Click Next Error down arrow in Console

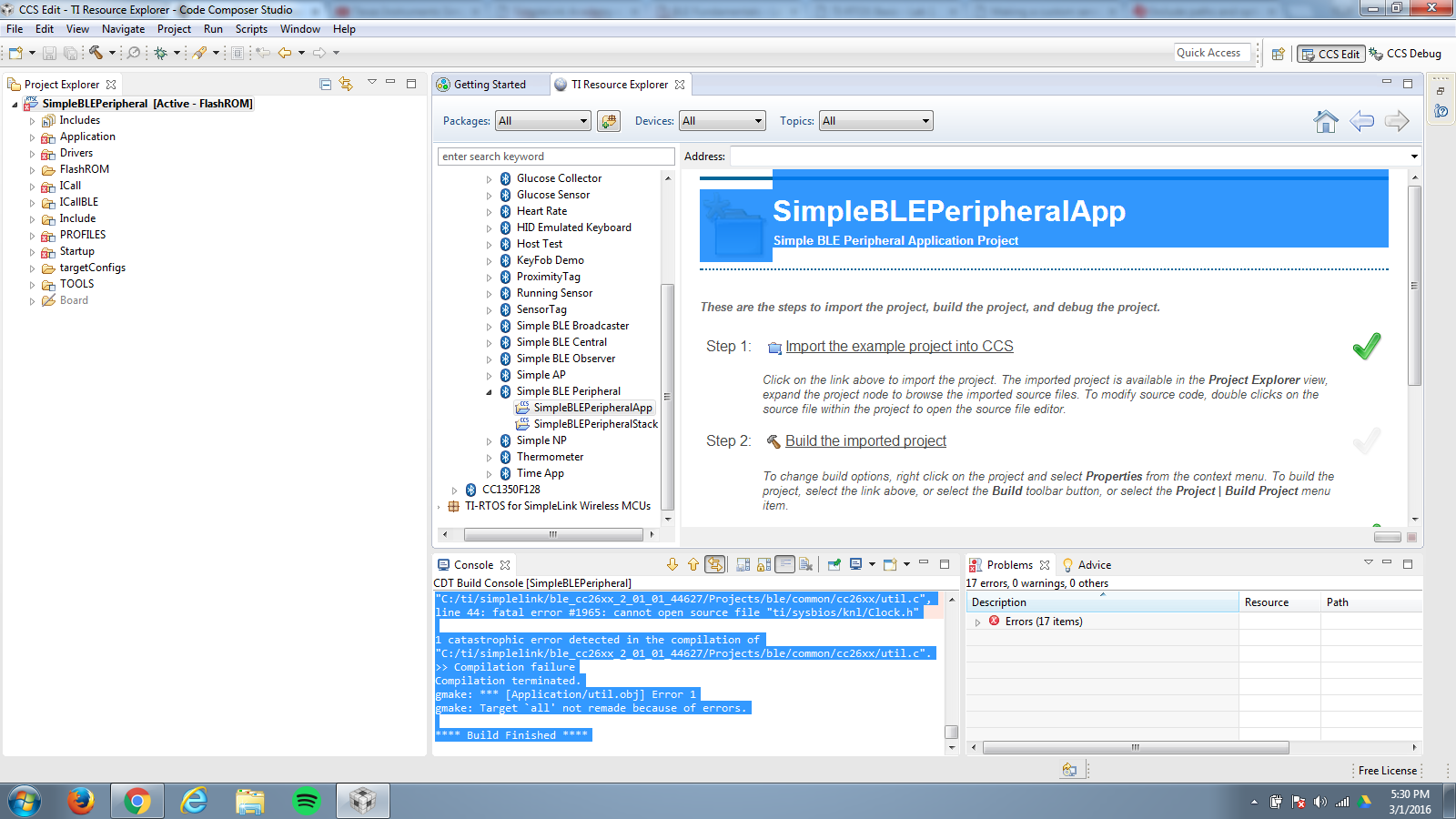(672, 565)
